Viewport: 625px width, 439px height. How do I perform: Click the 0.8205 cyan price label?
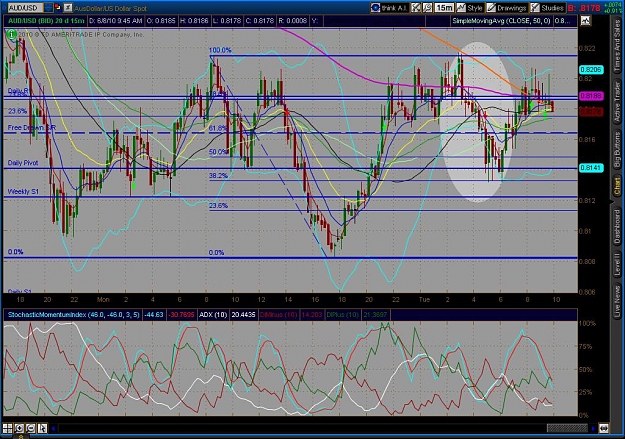(x=591, y=70)
